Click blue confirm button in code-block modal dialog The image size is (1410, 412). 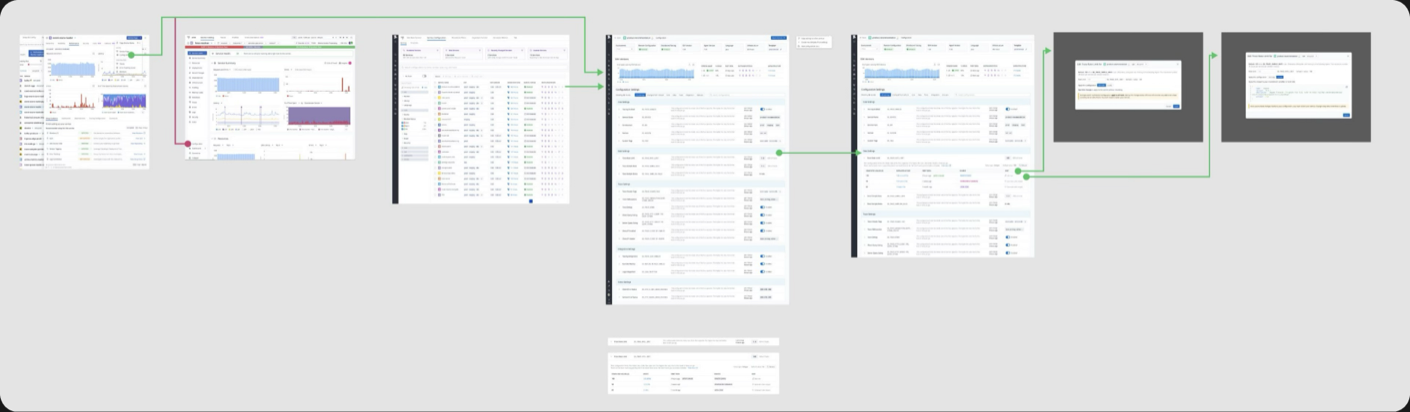[1346, 115]
